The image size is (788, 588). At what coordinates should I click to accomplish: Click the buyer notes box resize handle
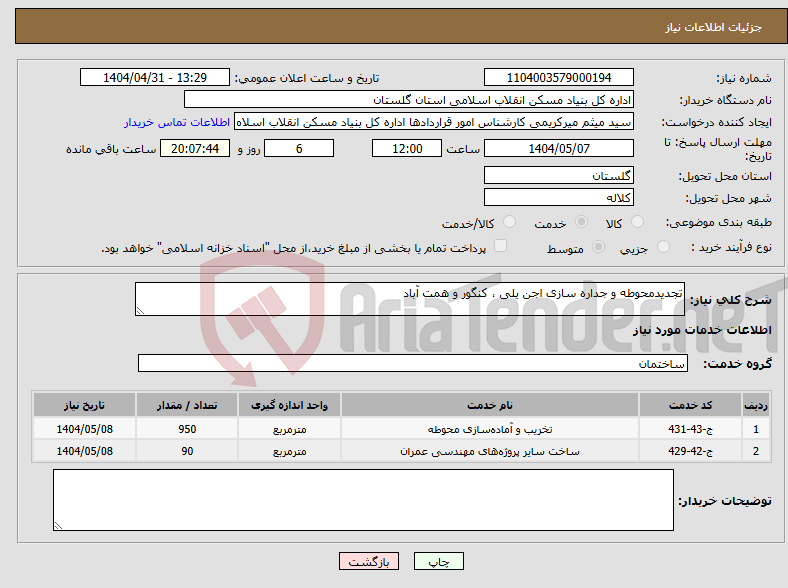pyautogui.click(x=58, y=526)
